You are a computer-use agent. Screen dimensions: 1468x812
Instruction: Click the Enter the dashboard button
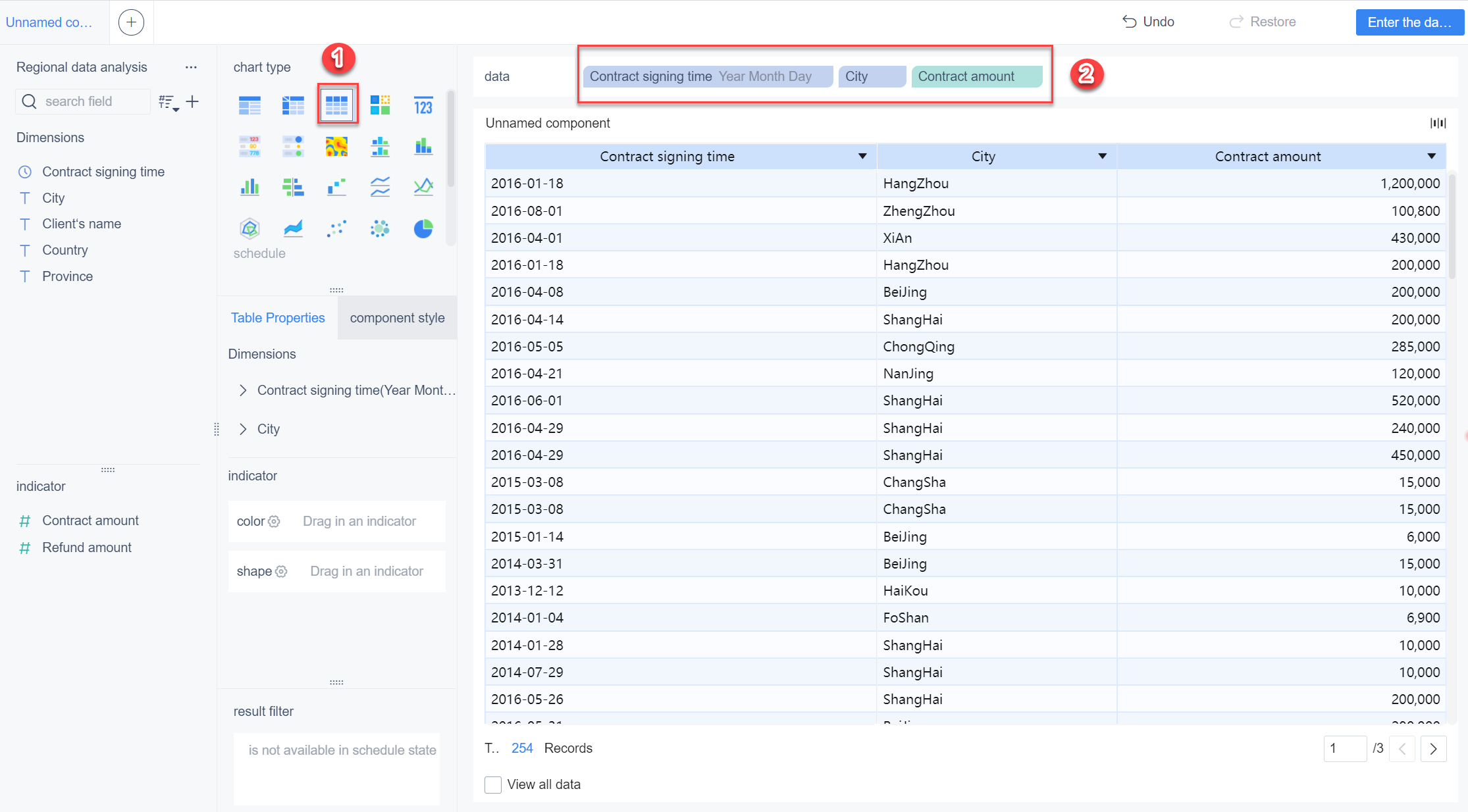[1409, 22]
